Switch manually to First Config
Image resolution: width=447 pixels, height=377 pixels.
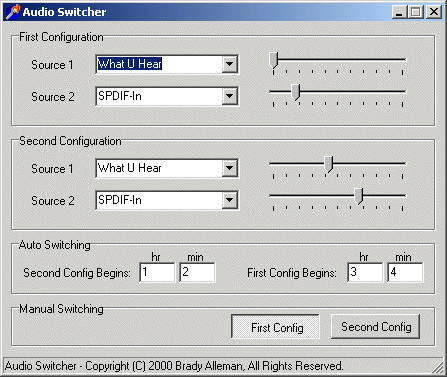275,327
